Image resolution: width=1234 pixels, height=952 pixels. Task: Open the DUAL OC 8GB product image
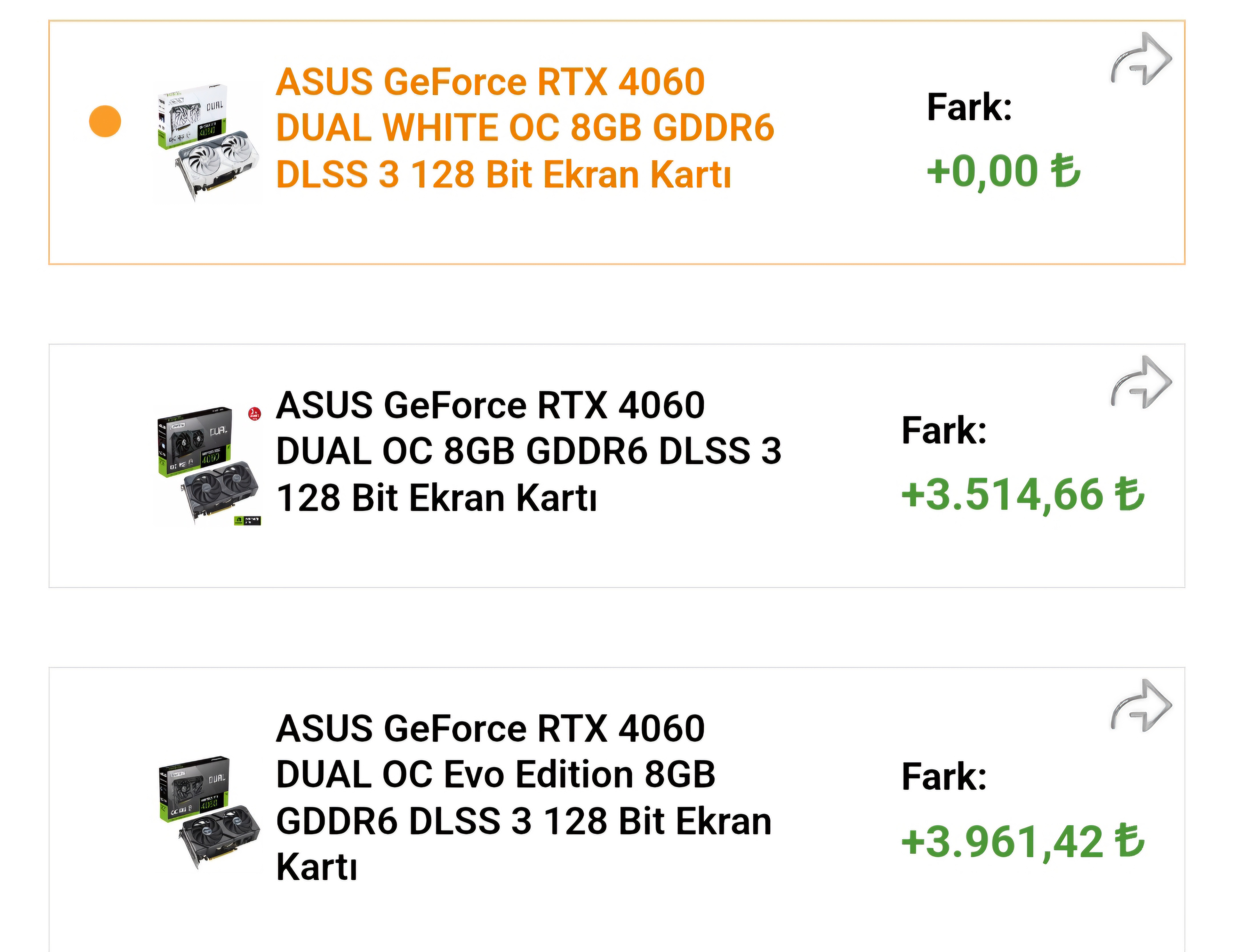[208, 465]
